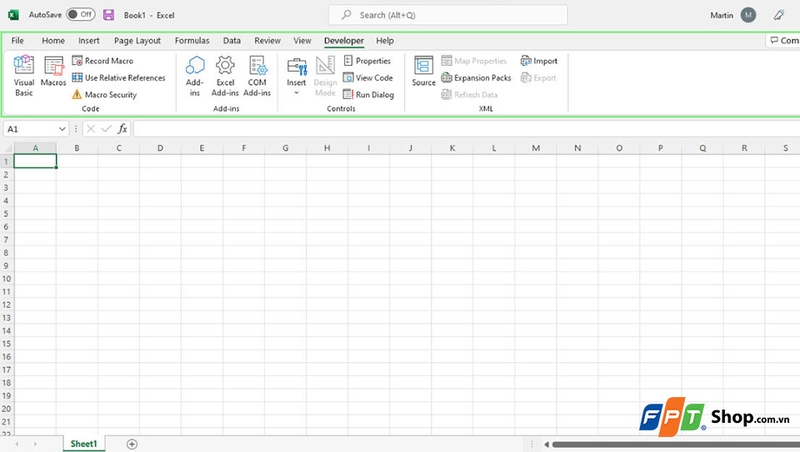Switch to the Formulas tab

[192, 40]
